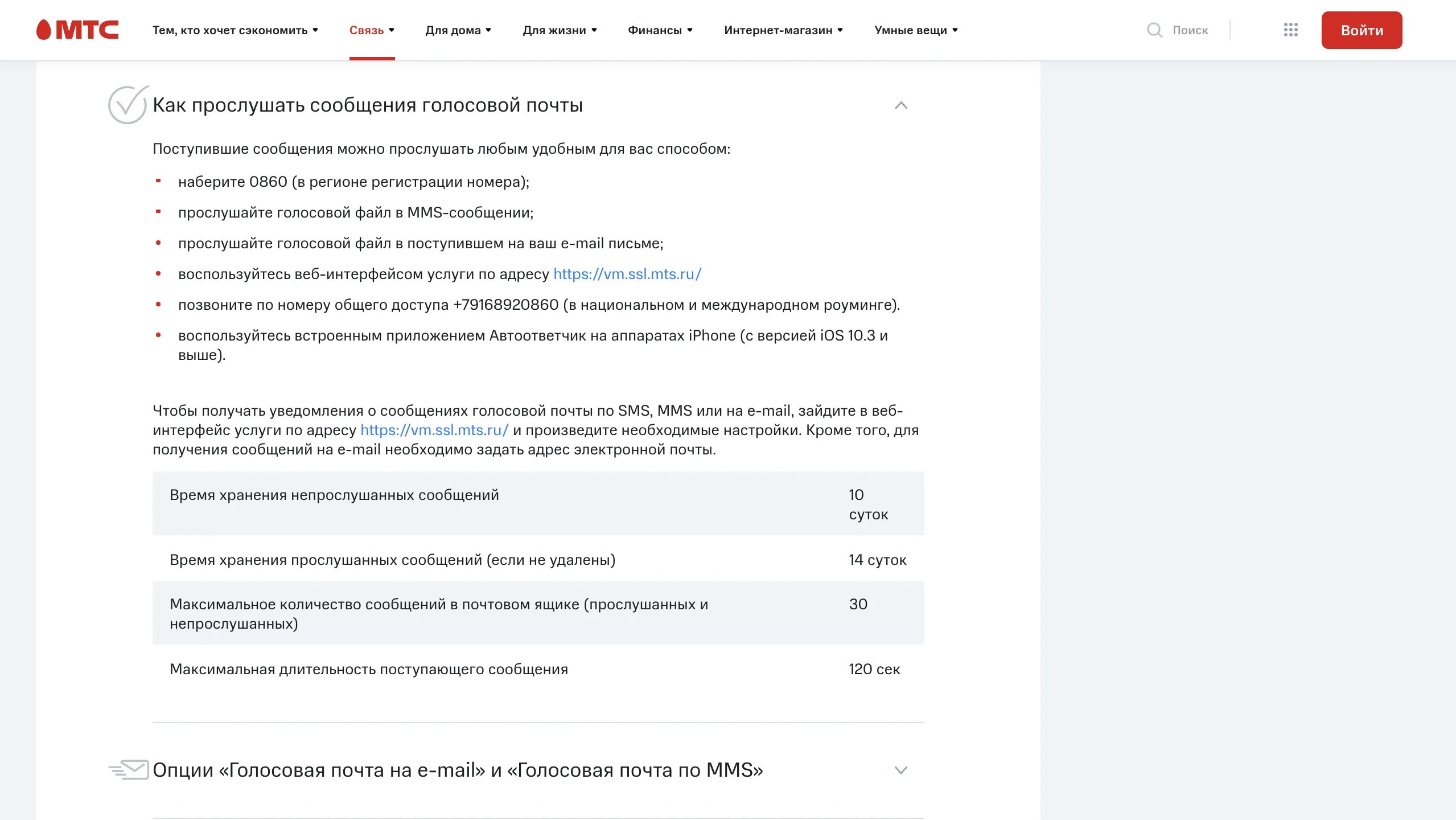1456x820 pixels.
Task: Click row 'Время хранения прослушанных сообщений'
Action: (x=538, y=559)
